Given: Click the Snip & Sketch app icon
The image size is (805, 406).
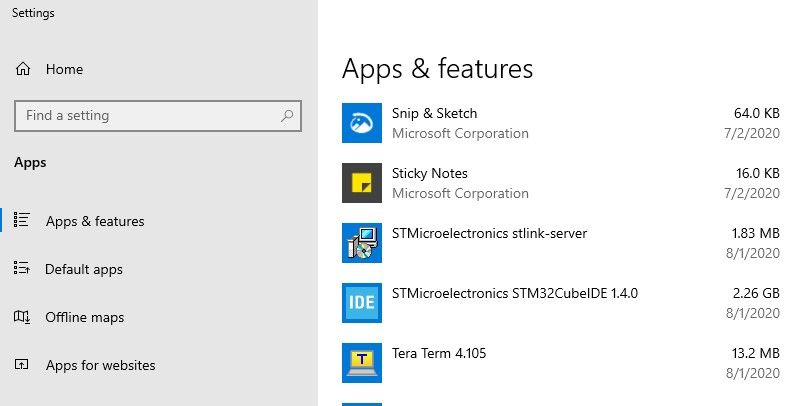Looking at the screenshot, I should pyautogui.click(x=362, y=123).
